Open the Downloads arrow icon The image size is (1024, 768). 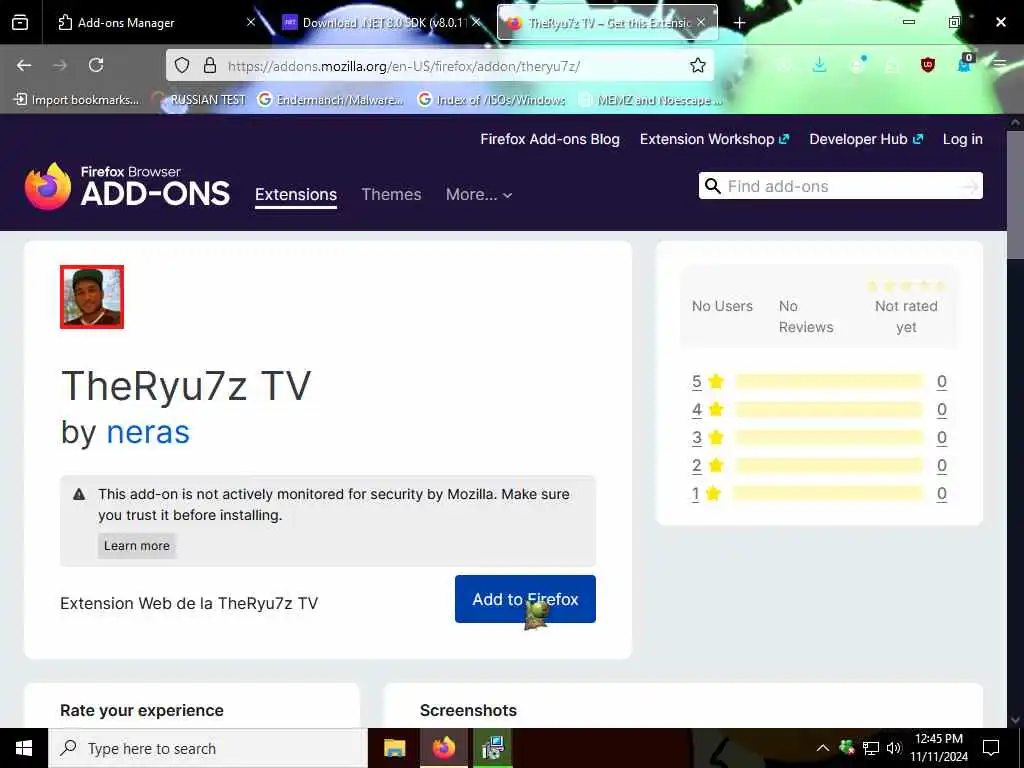tap(819, 65)
